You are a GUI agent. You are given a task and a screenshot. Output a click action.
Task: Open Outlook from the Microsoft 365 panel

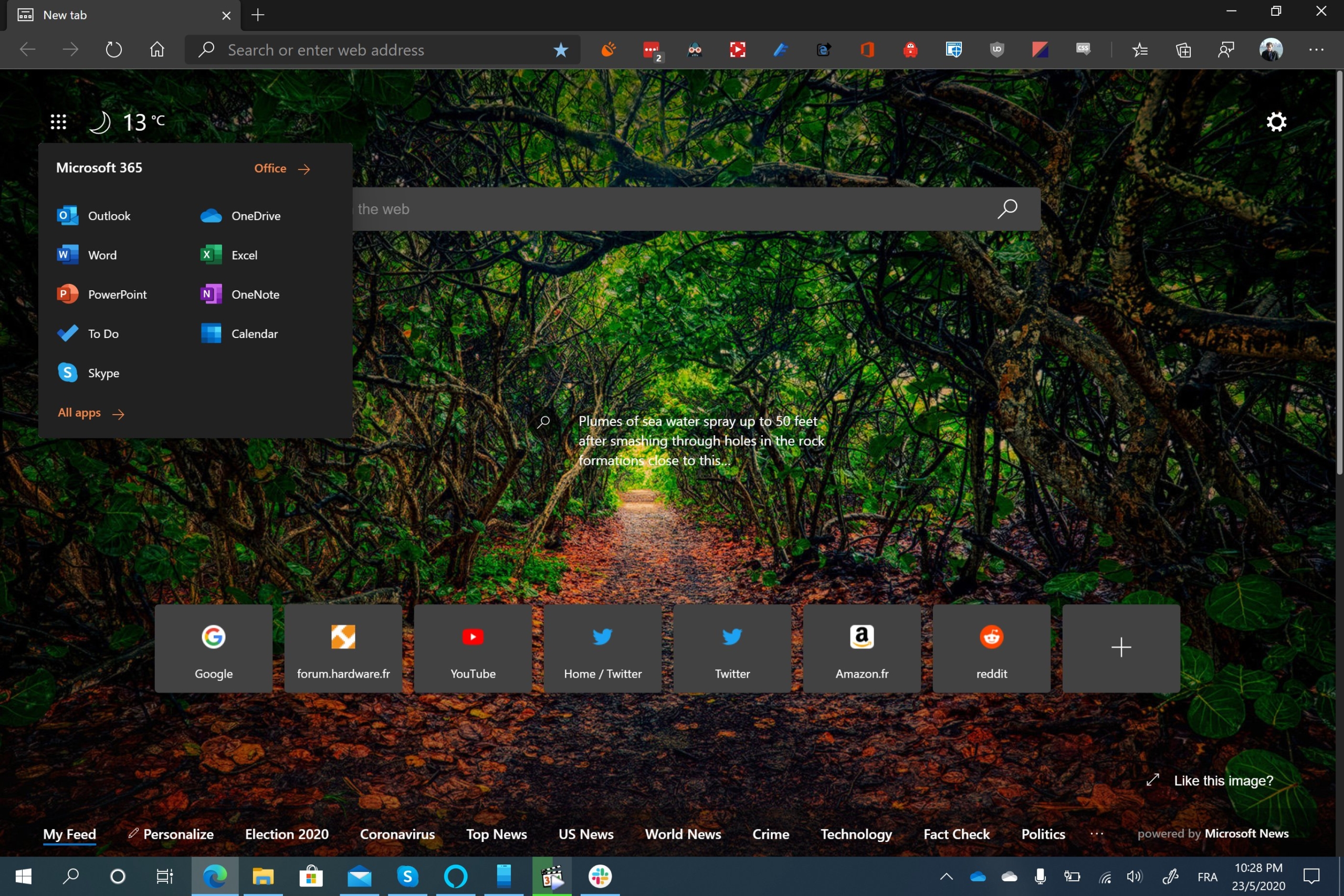coord(109,215)
